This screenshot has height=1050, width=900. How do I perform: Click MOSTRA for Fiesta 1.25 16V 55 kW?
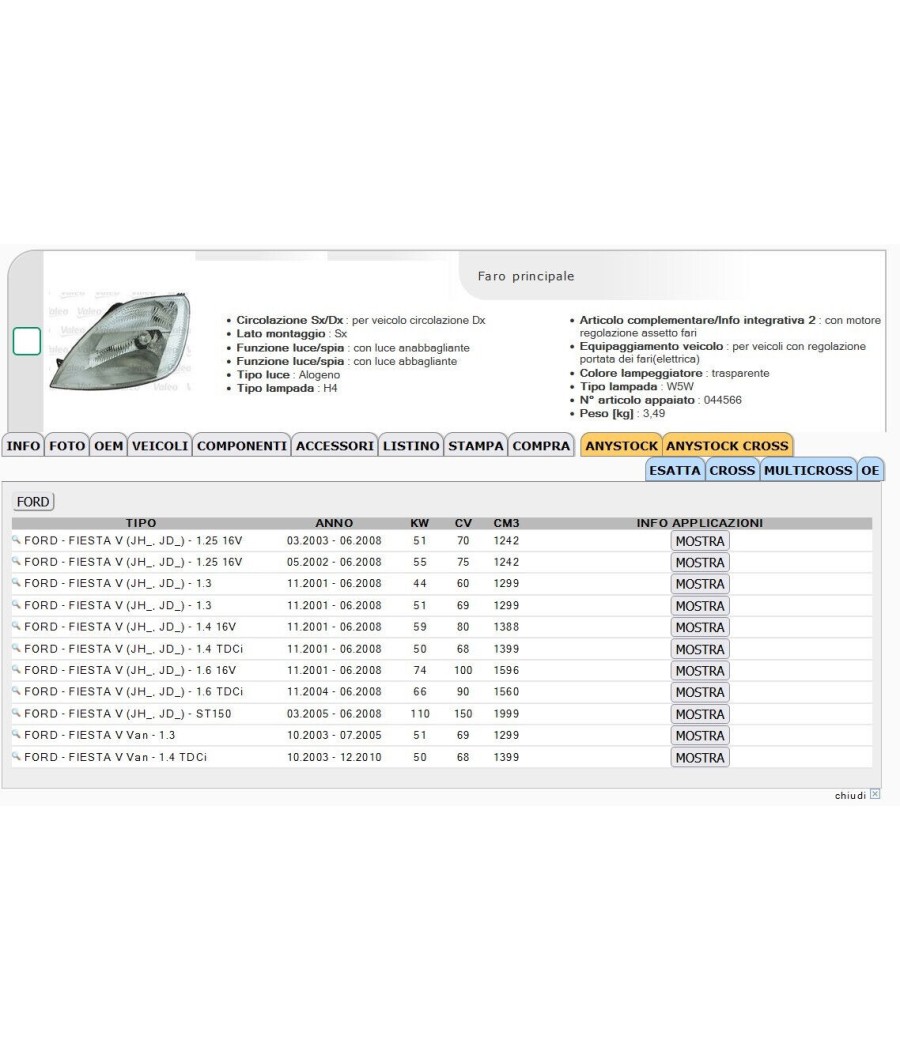point(700,562)
